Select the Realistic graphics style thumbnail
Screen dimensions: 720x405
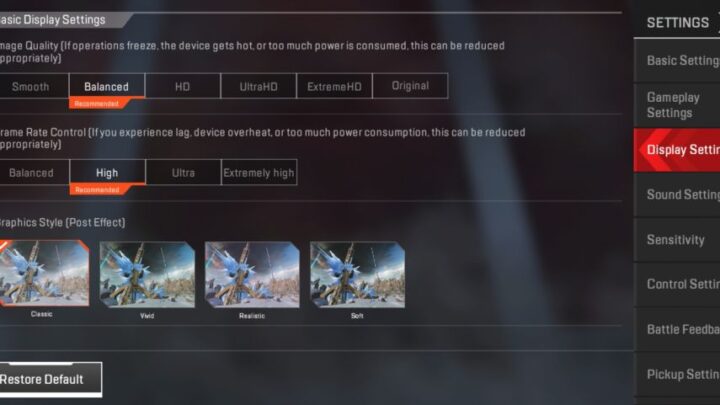(x=252, y=275)
